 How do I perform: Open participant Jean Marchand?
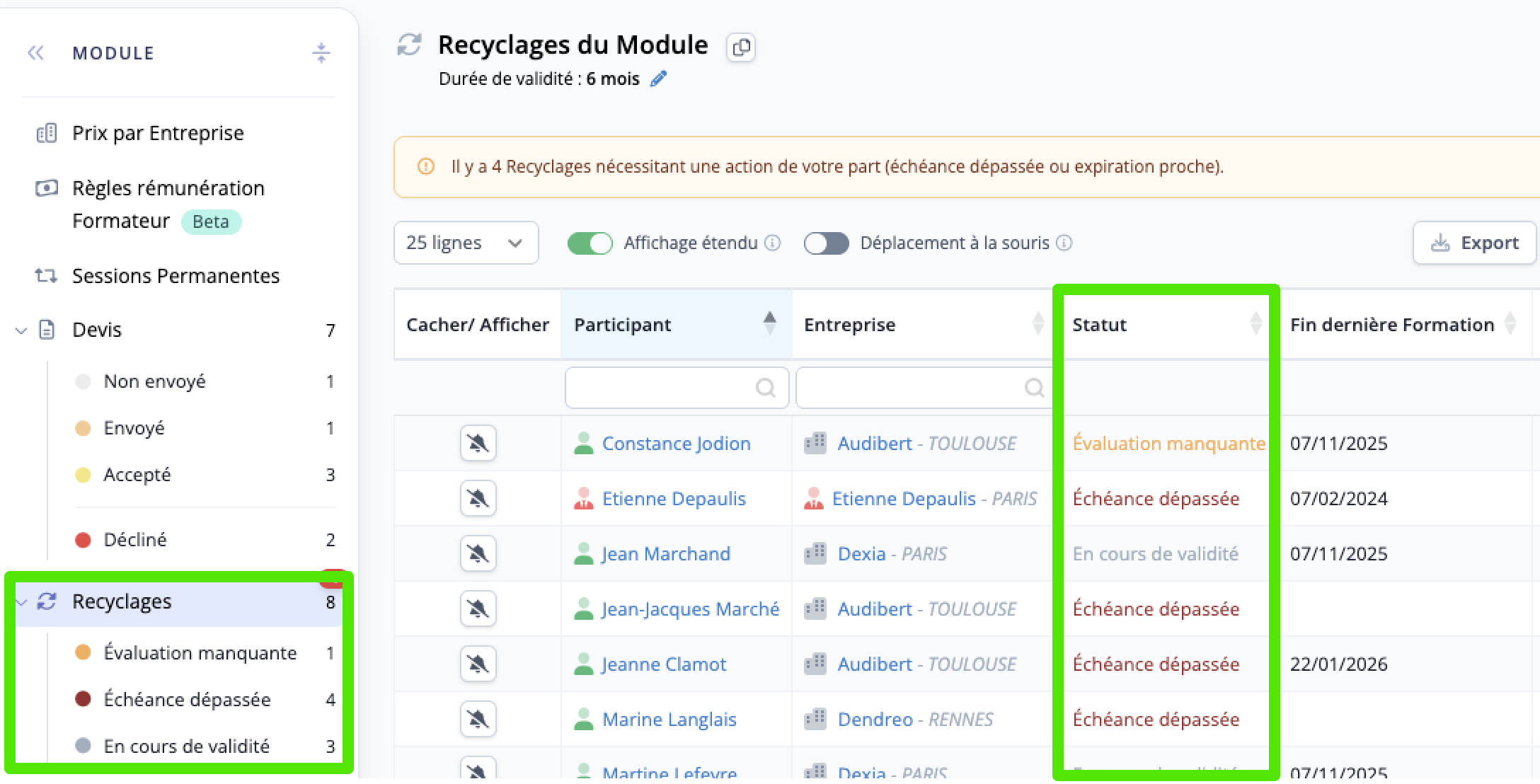click(x=666, y=554)
